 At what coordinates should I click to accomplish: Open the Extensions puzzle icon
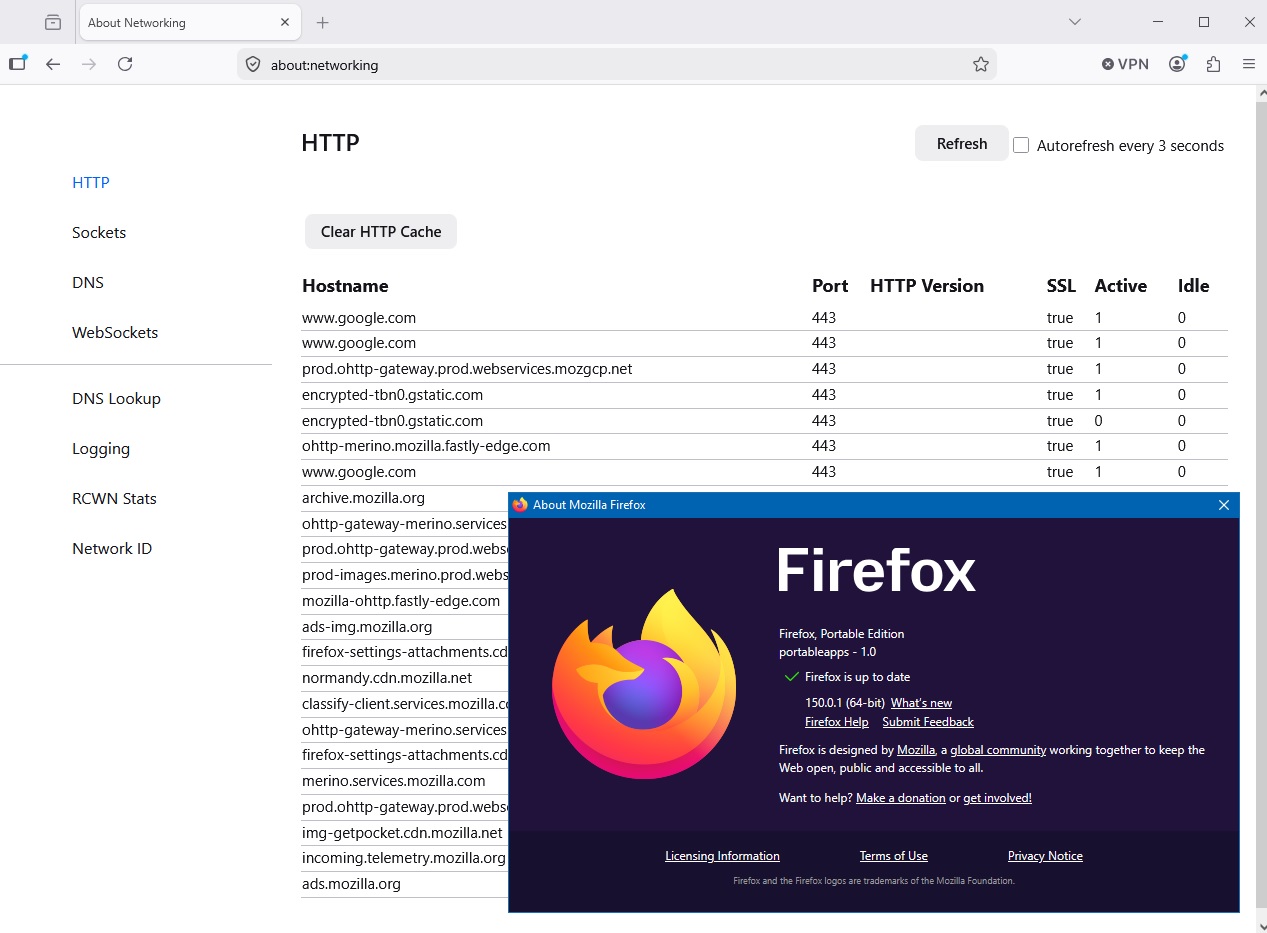(1214, 64)
